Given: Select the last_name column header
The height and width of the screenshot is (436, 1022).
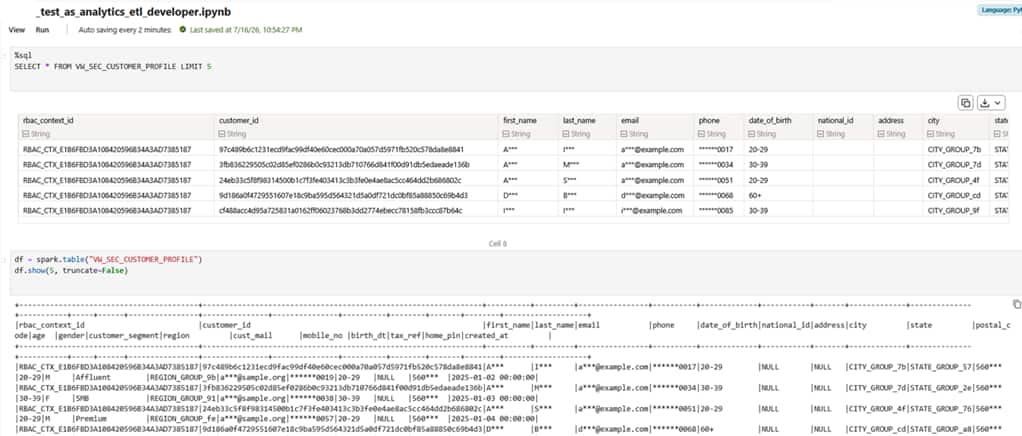Looking at the screenshot, I should coord(579,121).
